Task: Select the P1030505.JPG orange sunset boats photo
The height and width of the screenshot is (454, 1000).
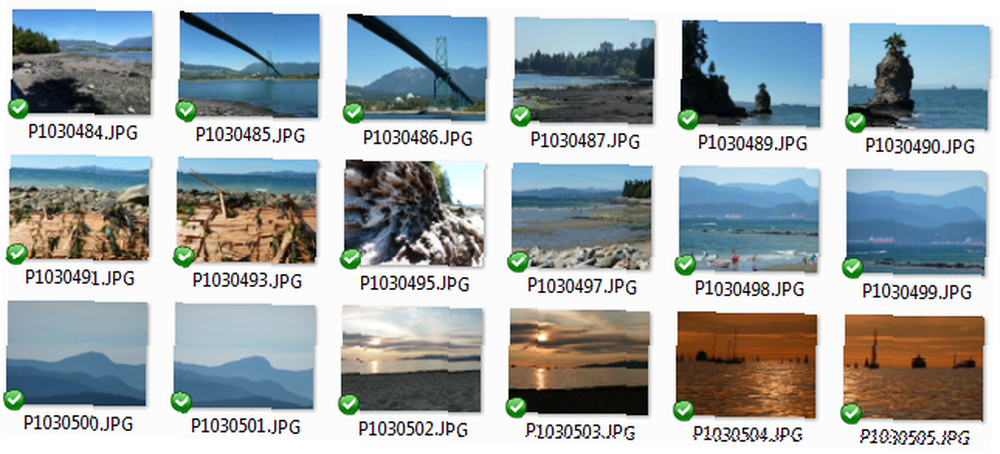Action: tap(913, 368)
